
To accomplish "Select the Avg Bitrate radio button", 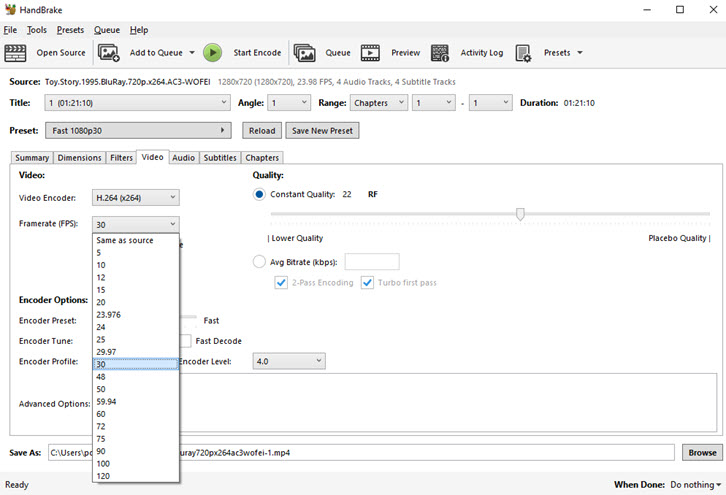I will pyautogui.click(x=260, y=262).
